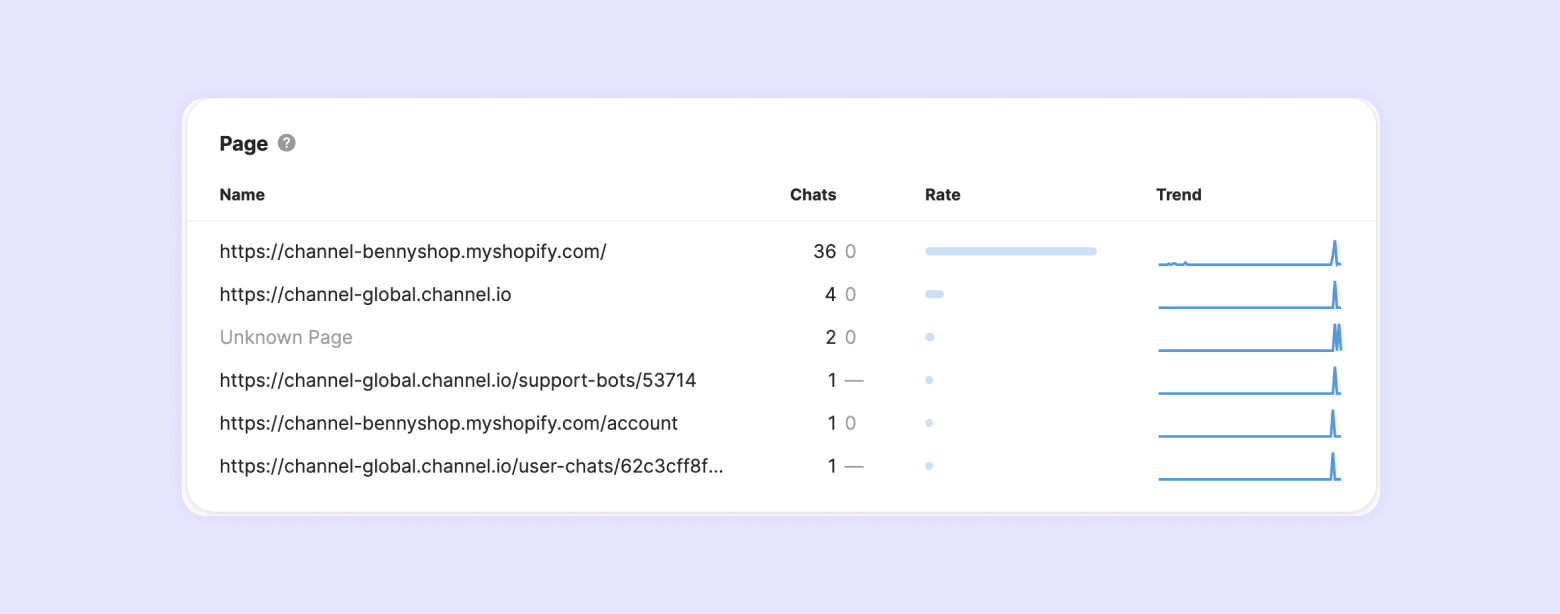
Task: Click the chat count 36 value
Action: [824, 252]
